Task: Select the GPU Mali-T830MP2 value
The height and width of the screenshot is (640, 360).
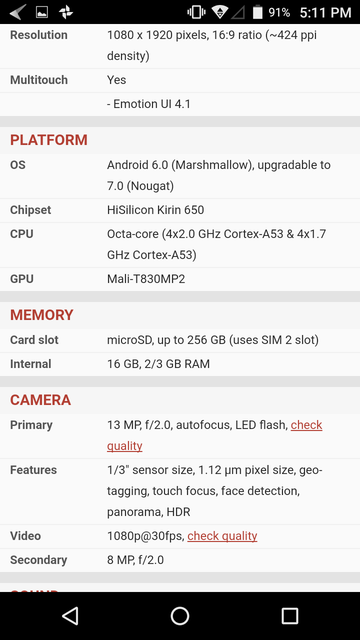Action: tap(146, 279)
